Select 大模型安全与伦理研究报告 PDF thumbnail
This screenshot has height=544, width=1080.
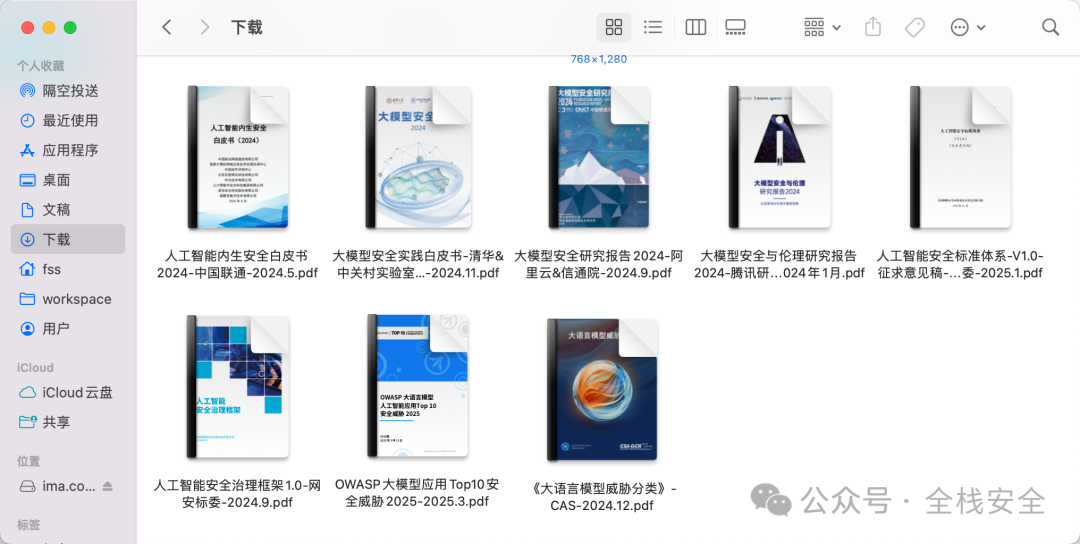point(780,157)
